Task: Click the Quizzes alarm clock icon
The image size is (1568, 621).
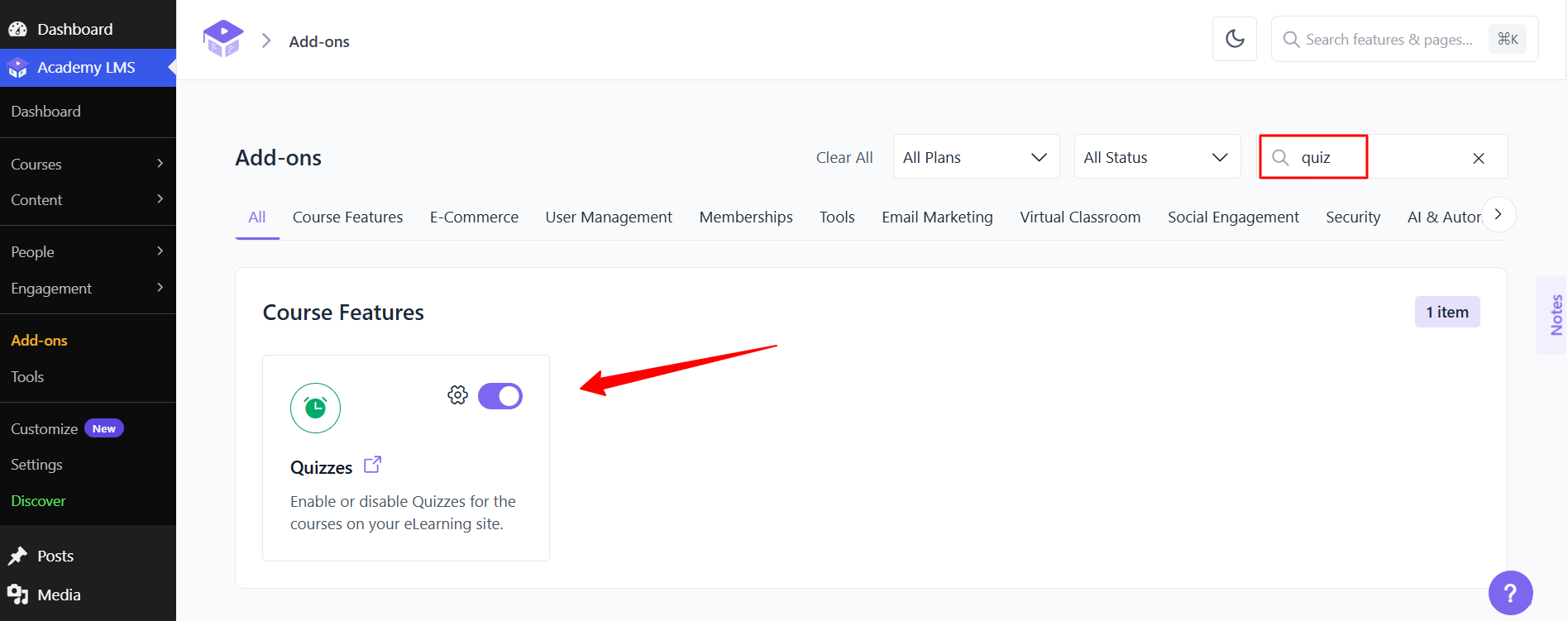Action: [x=315, y=408]
